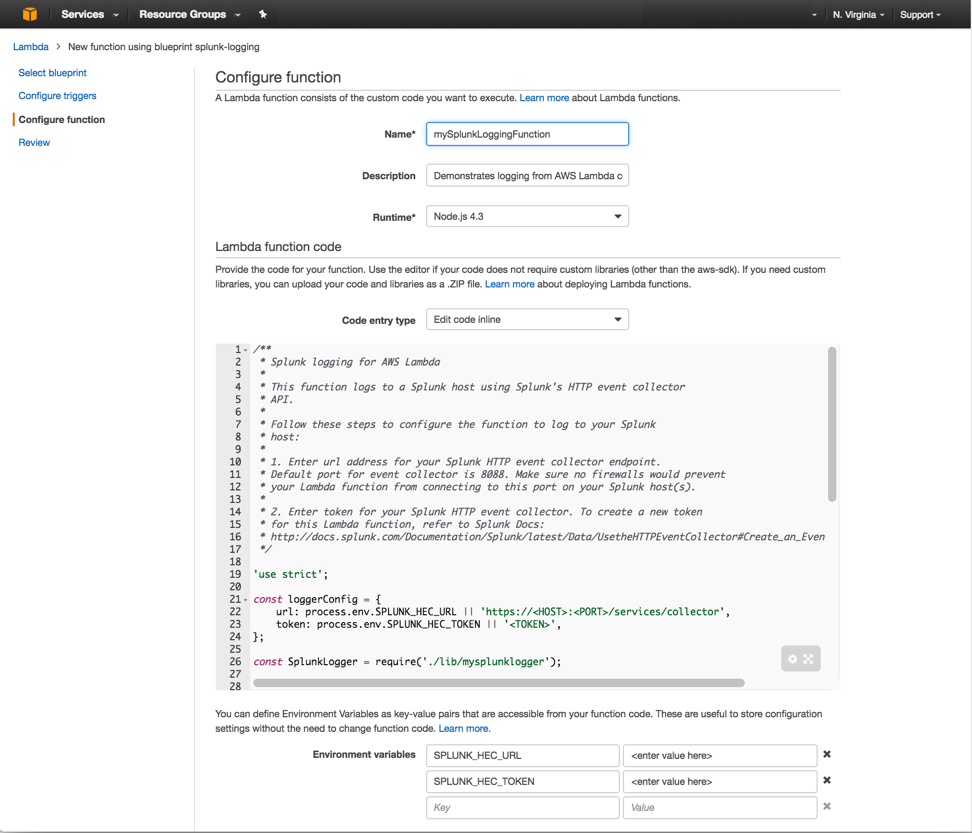Click the SPLUNK_HEC_URL value field
This screenshot has height=833, width=972.
click(720, 756)
